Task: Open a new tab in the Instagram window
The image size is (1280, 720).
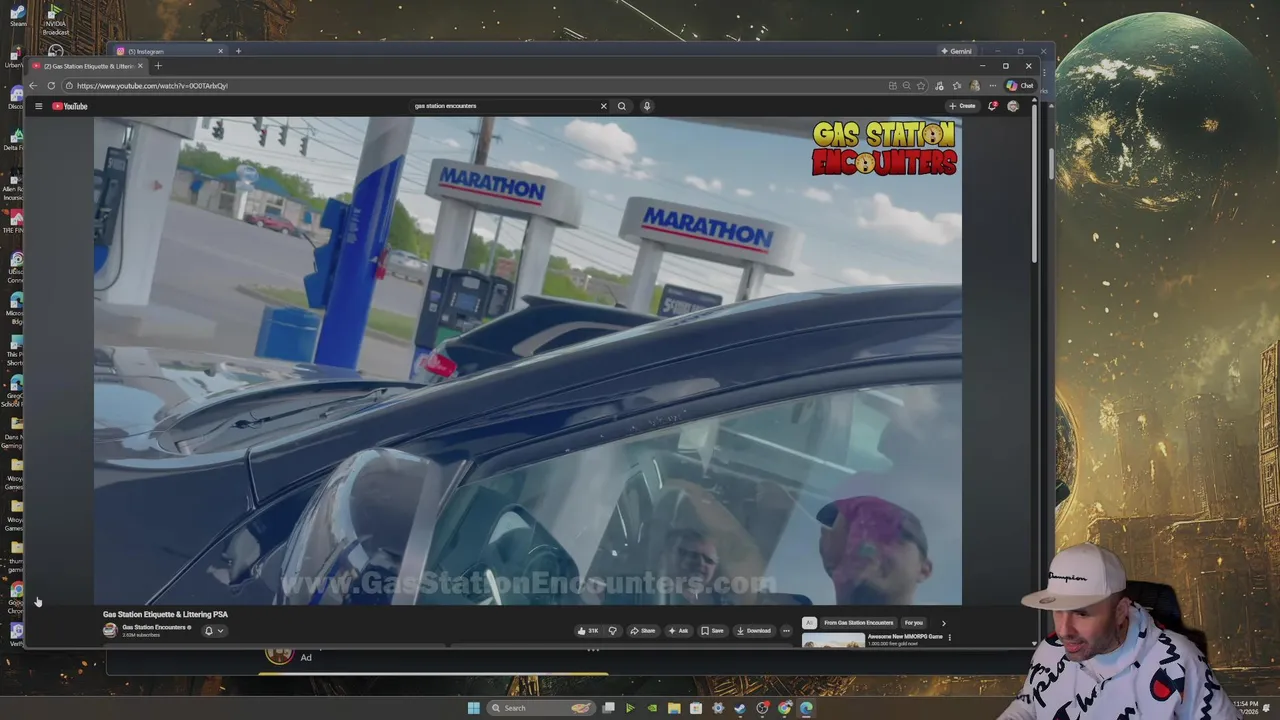Action: pos(238,51)
